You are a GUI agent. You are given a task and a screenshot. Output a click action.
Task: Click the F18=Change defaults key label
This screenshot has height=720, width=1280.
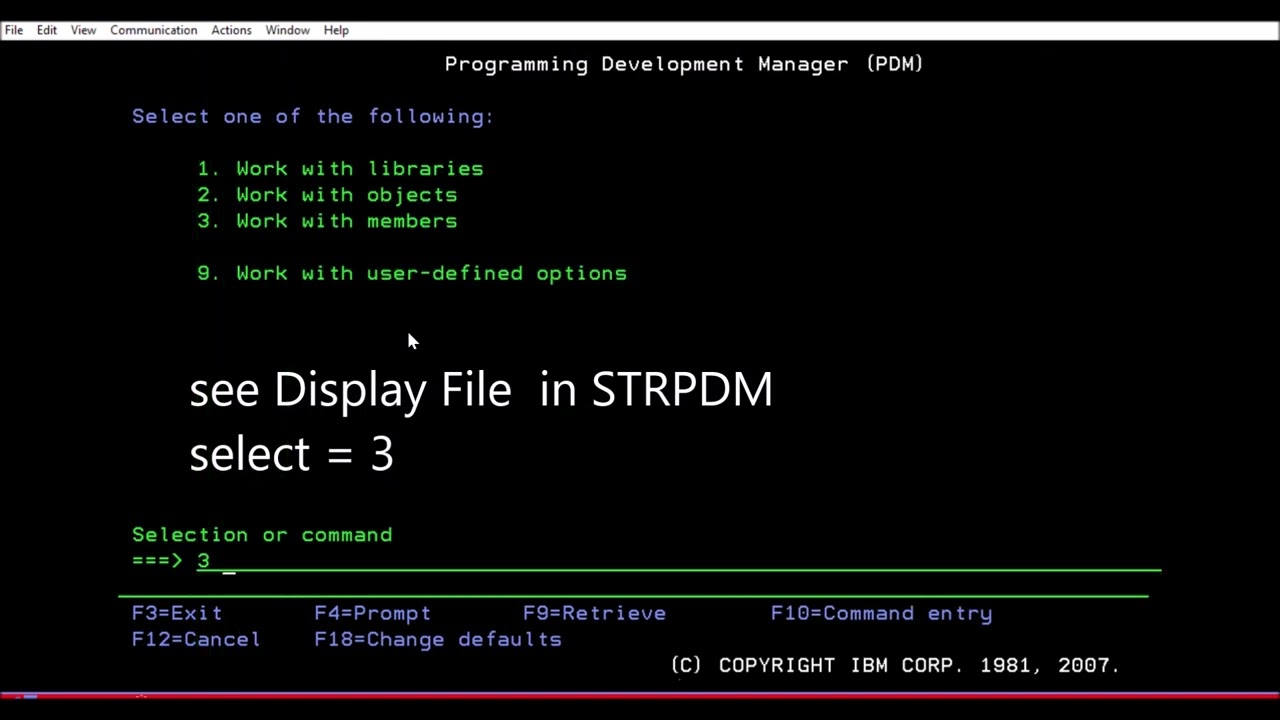click(x=438, y=639)
